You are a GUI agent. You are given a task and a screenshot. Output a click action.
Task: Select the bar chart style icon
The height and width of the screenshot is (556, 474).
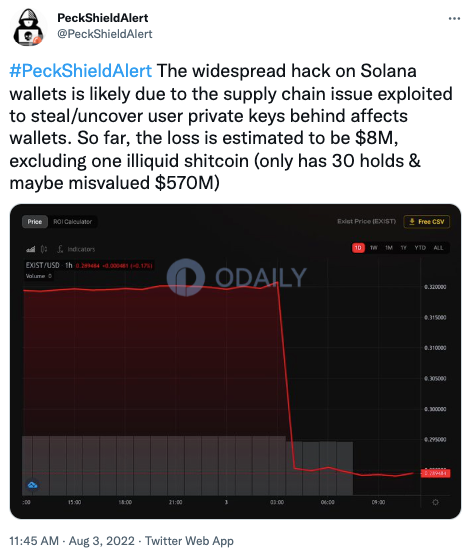click(31, 249)
